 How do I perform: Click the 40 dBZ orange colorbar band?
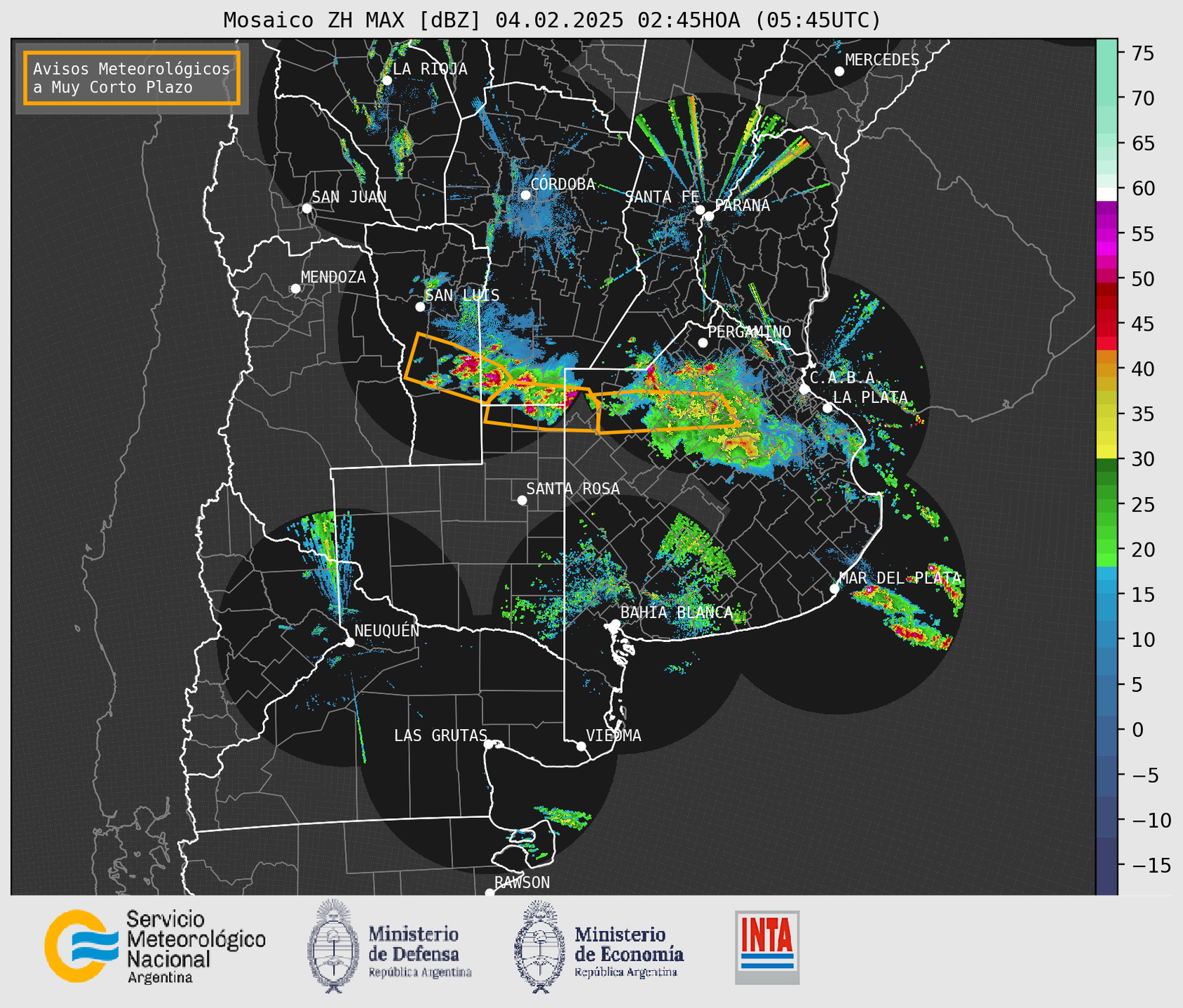click(x=1107, y=369)
